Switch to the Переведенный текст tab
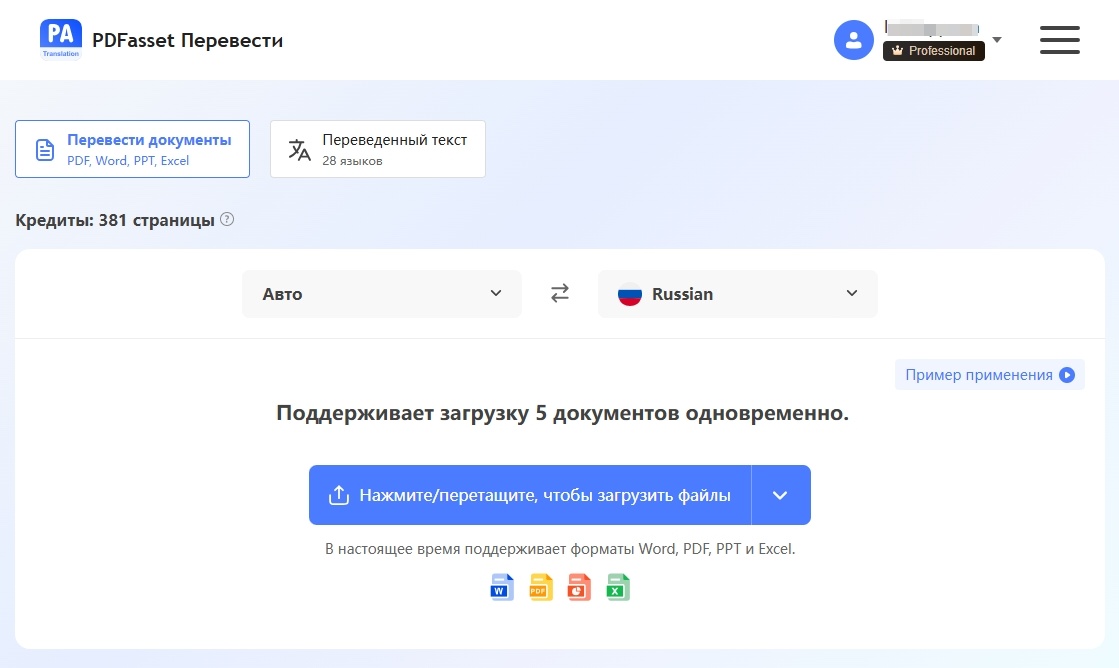1119x668 pixels. [377, 148]
